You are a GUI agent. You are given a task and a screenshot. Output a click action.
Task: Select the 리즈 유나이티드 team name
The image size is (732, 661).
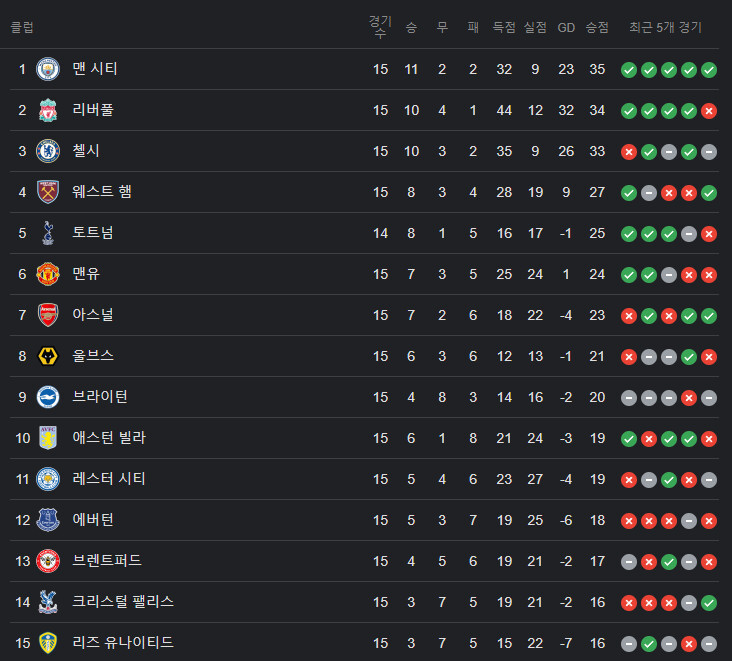[x=123, y=642]
